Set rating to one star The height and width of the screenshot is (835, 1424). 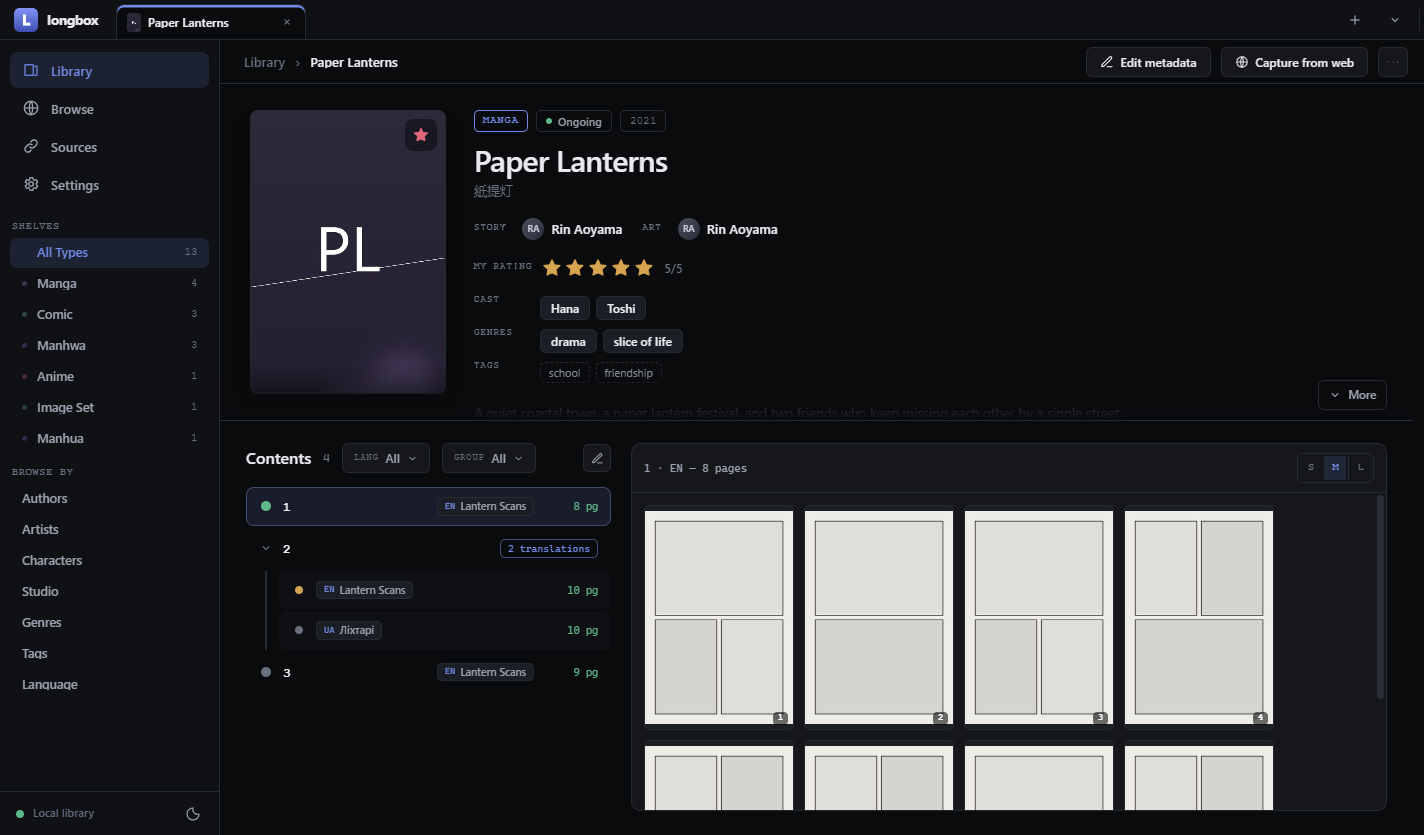551,267
